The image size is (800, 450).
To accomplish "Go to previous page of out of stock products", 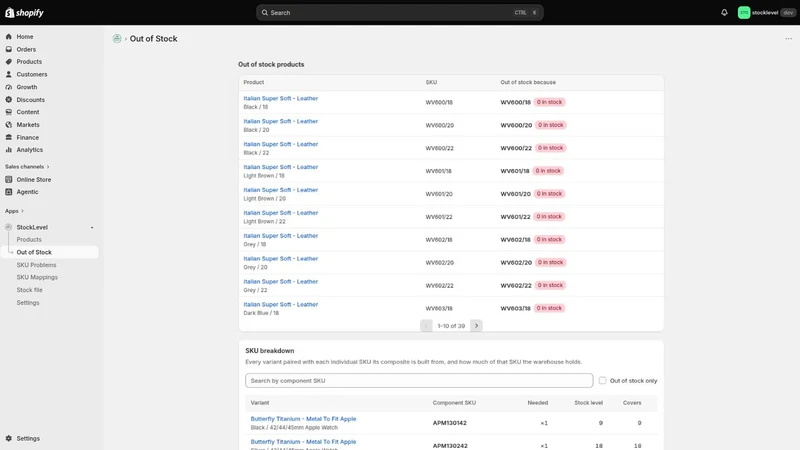I will [x=426, y=326].
